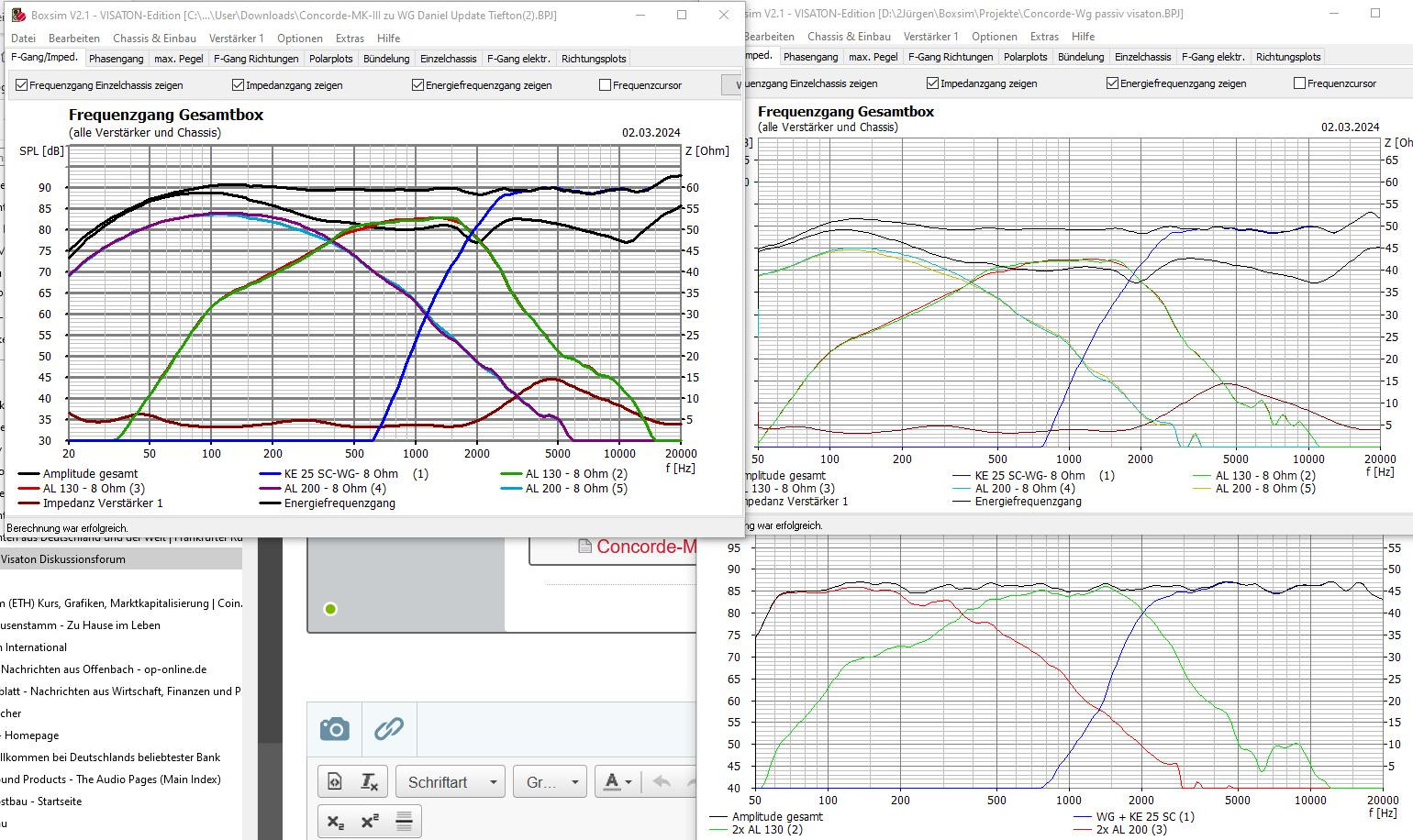Open the red Concorde-M attachment link

[645, 547]
